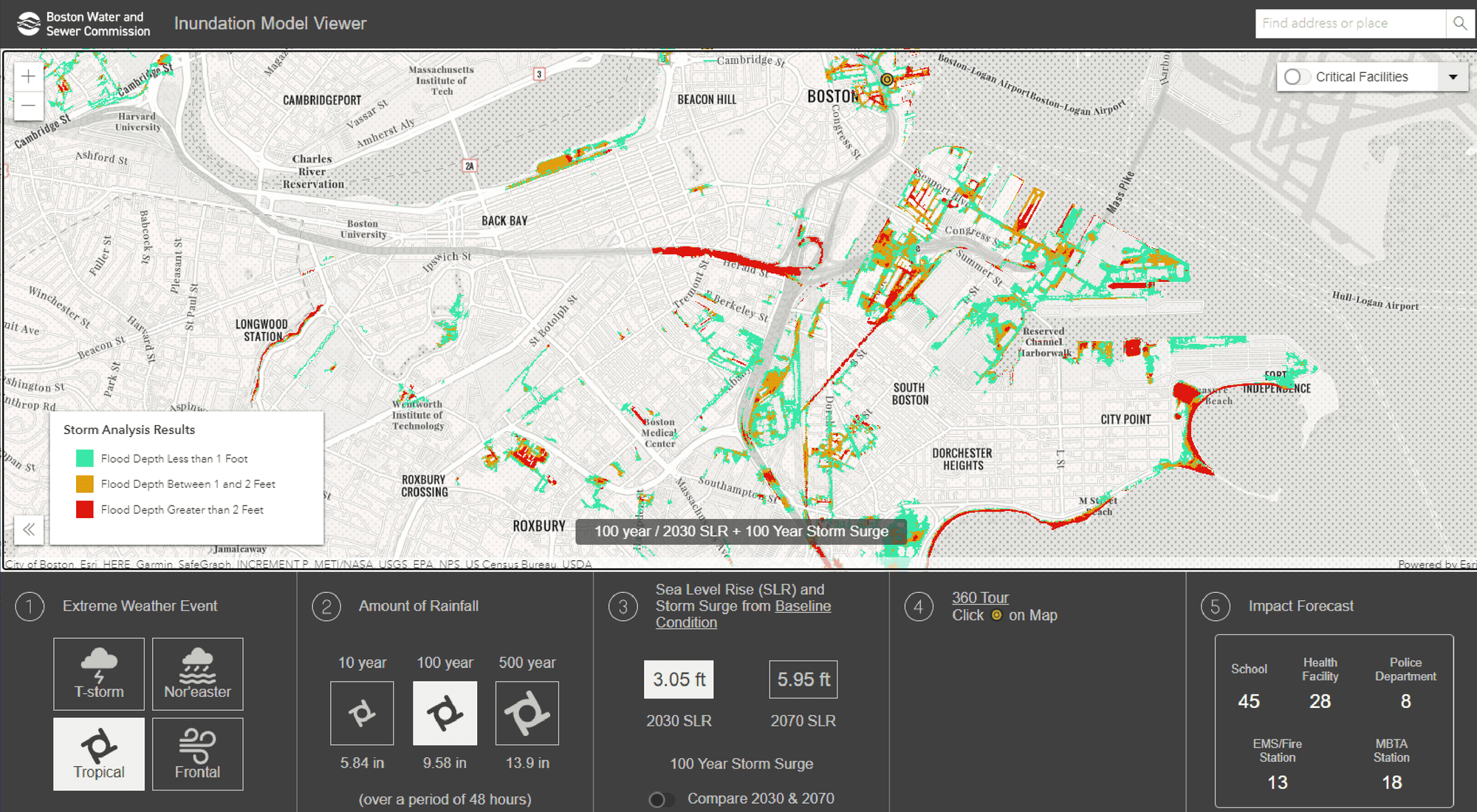Image resolution: width=1477 pixels, height=812 pixels.
Task: Select the 100 year rainfall option
Action: (445, 713)
